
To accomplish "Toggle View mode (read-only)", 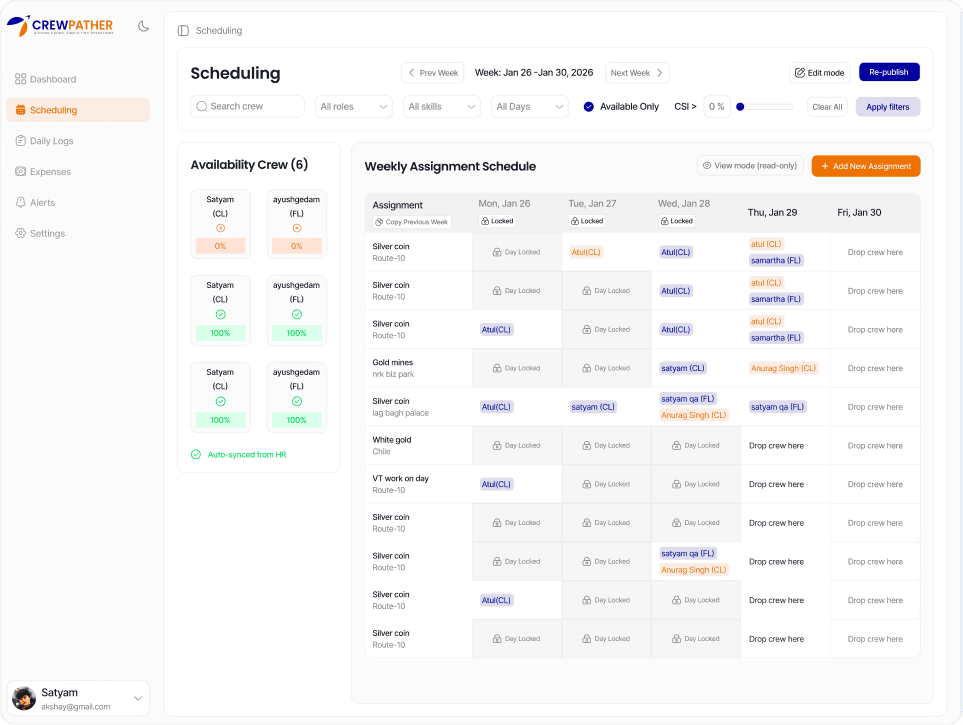I will [750, 166].
